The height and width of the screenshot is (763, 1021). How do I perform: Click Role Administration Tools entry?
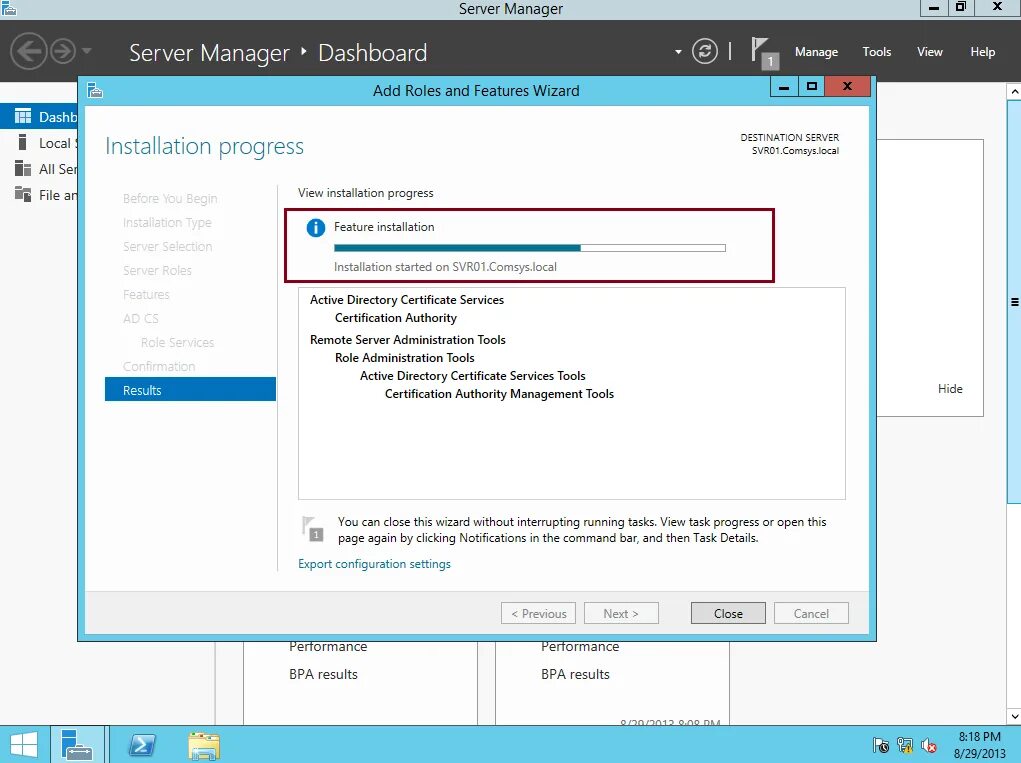click(404, 357)
